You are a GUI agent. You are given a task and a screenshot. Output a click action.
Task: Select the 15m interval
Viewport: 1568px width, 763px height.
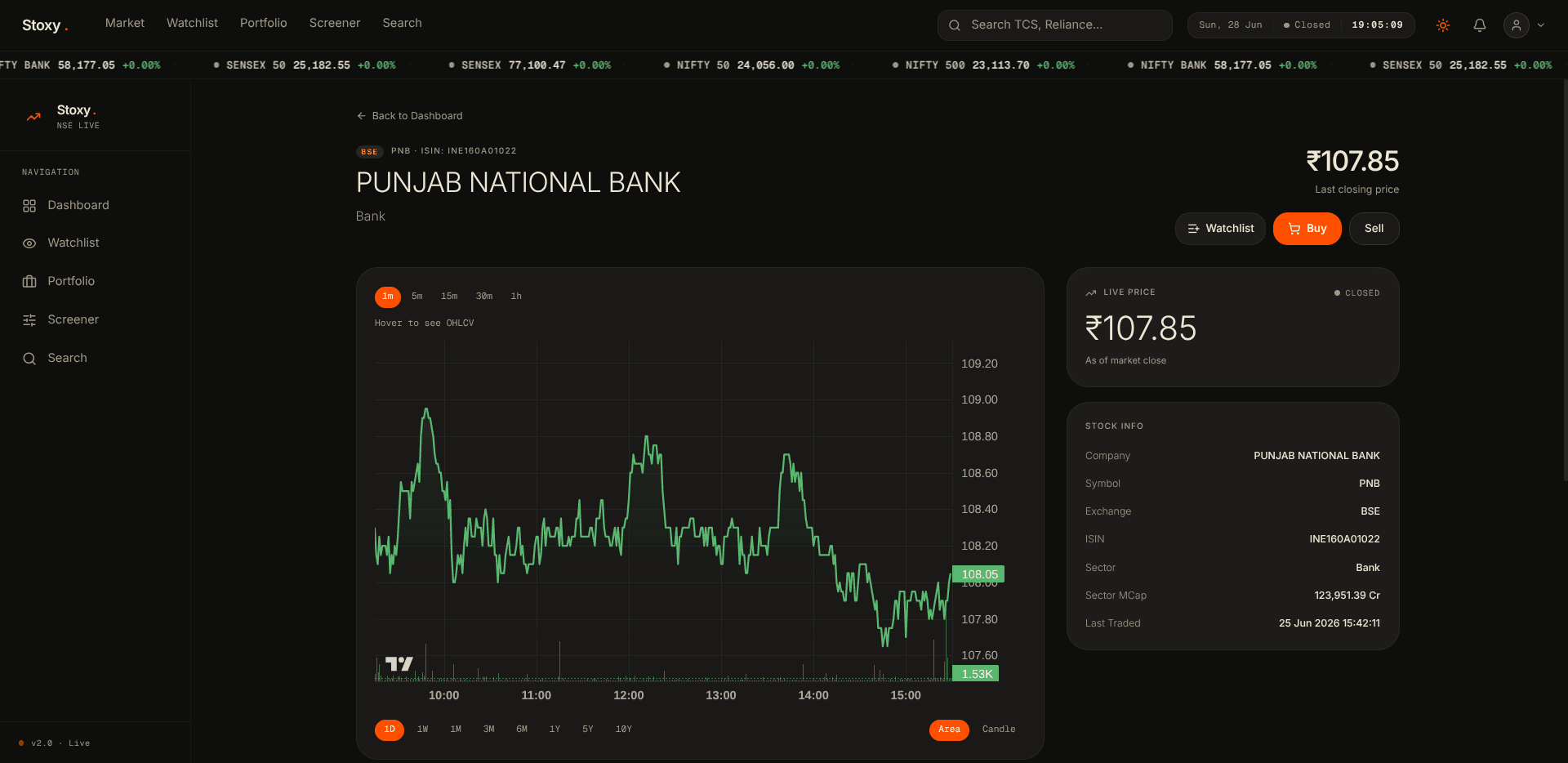click(x=449, y=297)
